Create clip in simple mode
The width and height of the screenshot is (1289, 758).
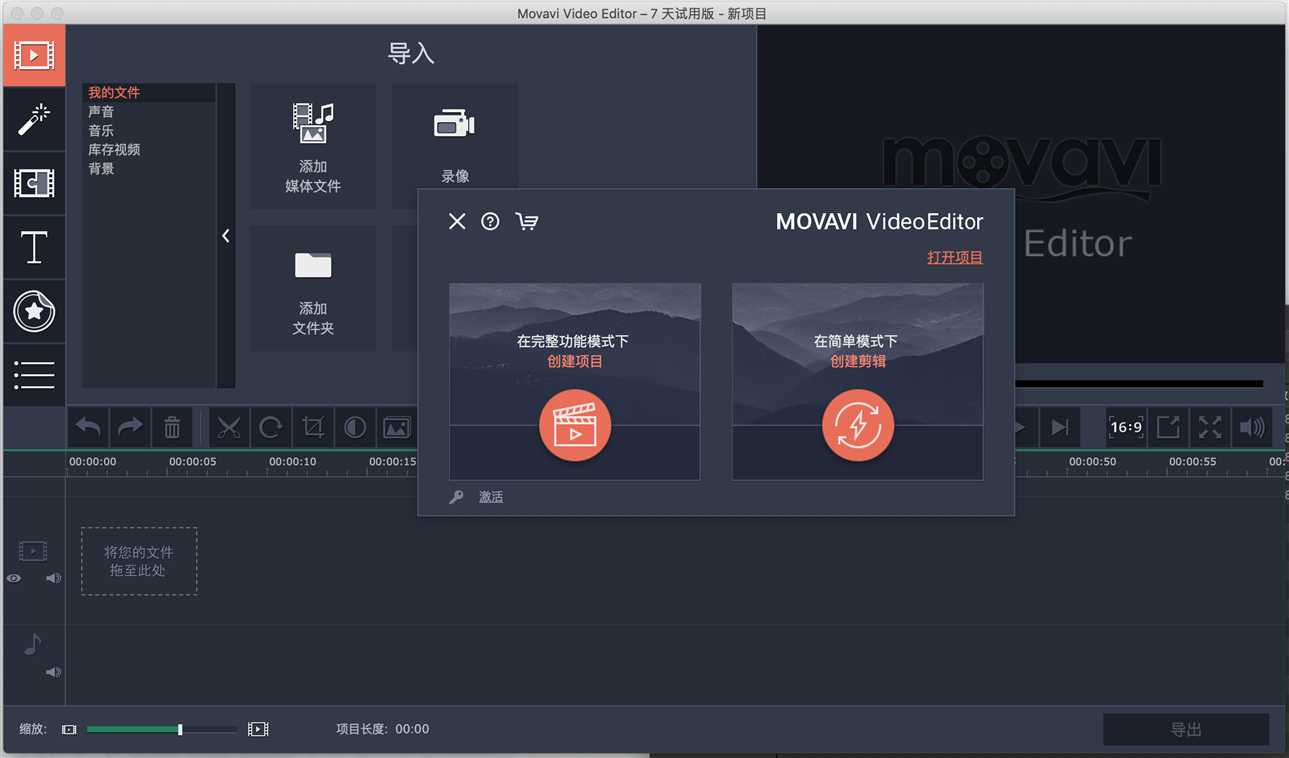[x=858, y=381]
